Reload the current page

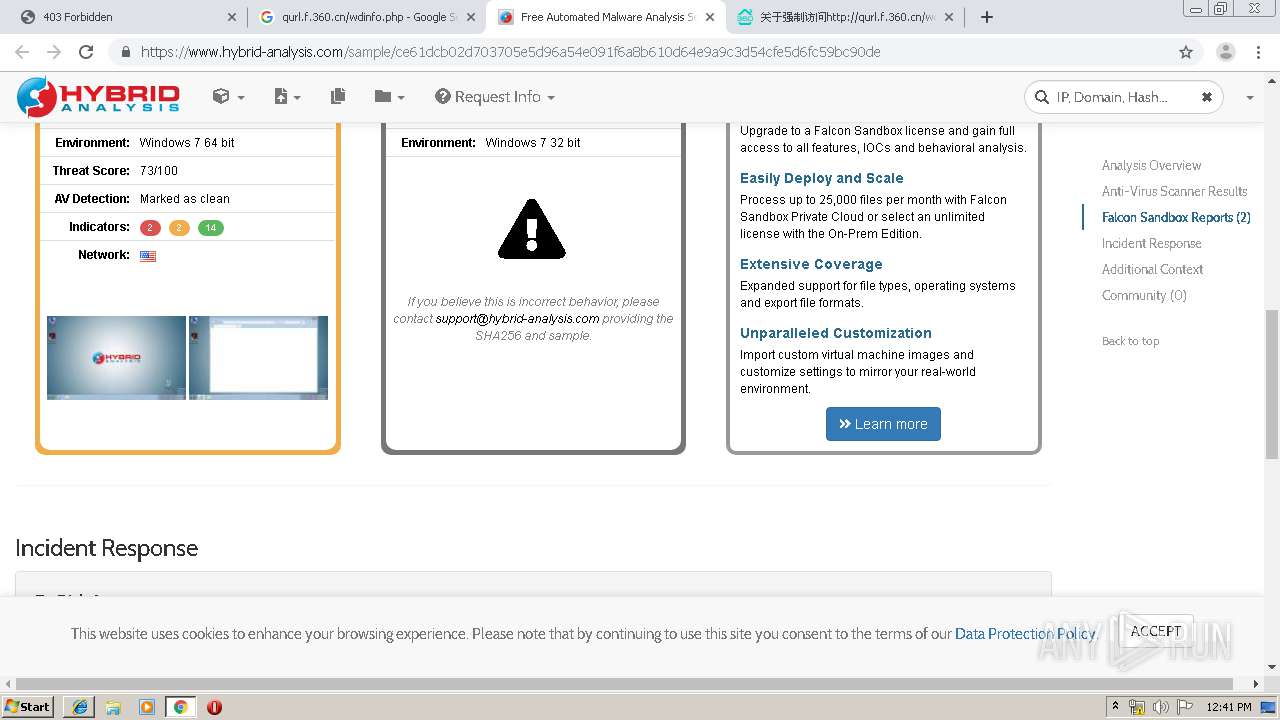(86, 52)
